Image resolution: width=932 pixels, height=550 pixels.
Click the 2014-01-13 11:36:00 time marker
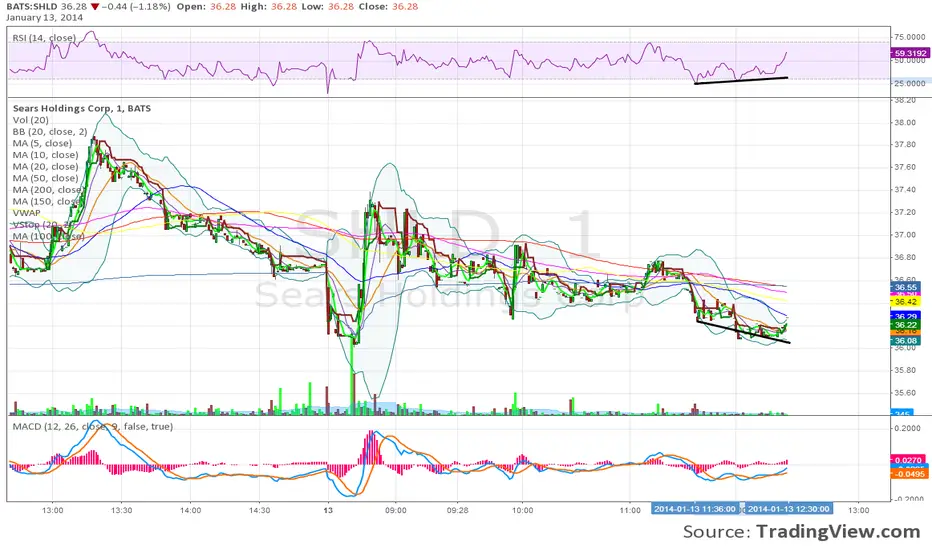coord(695,509)
